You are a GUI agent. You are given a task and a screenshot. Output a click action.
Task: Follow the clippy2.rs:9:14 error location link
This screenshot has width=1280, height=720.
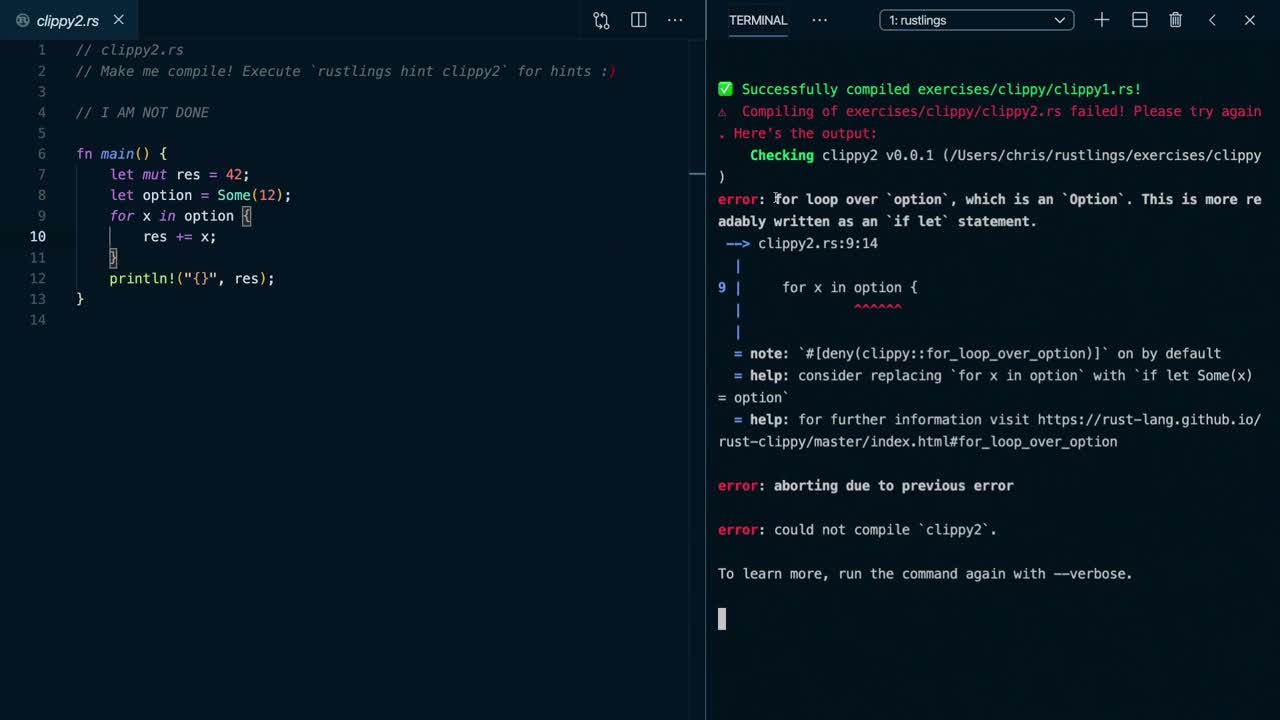[817, 243]
